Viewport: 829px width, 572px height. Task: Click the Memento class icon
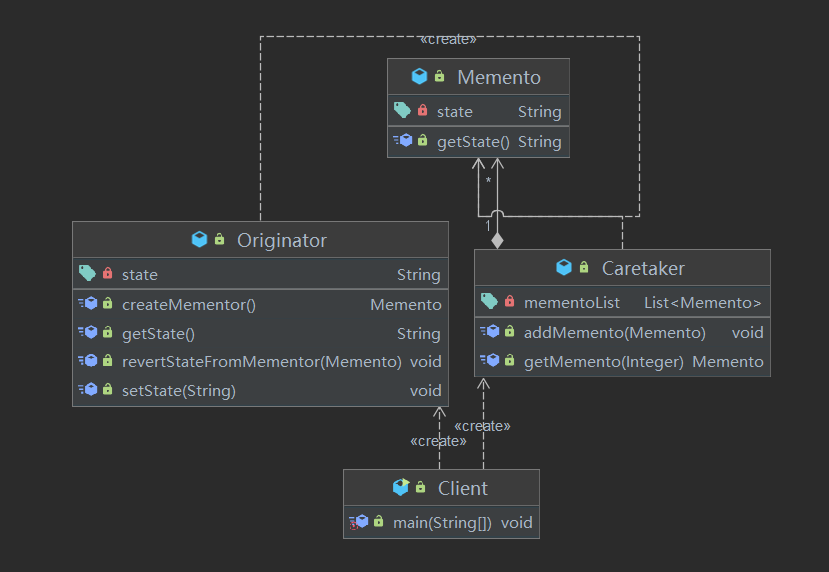[x=419, y=77]
